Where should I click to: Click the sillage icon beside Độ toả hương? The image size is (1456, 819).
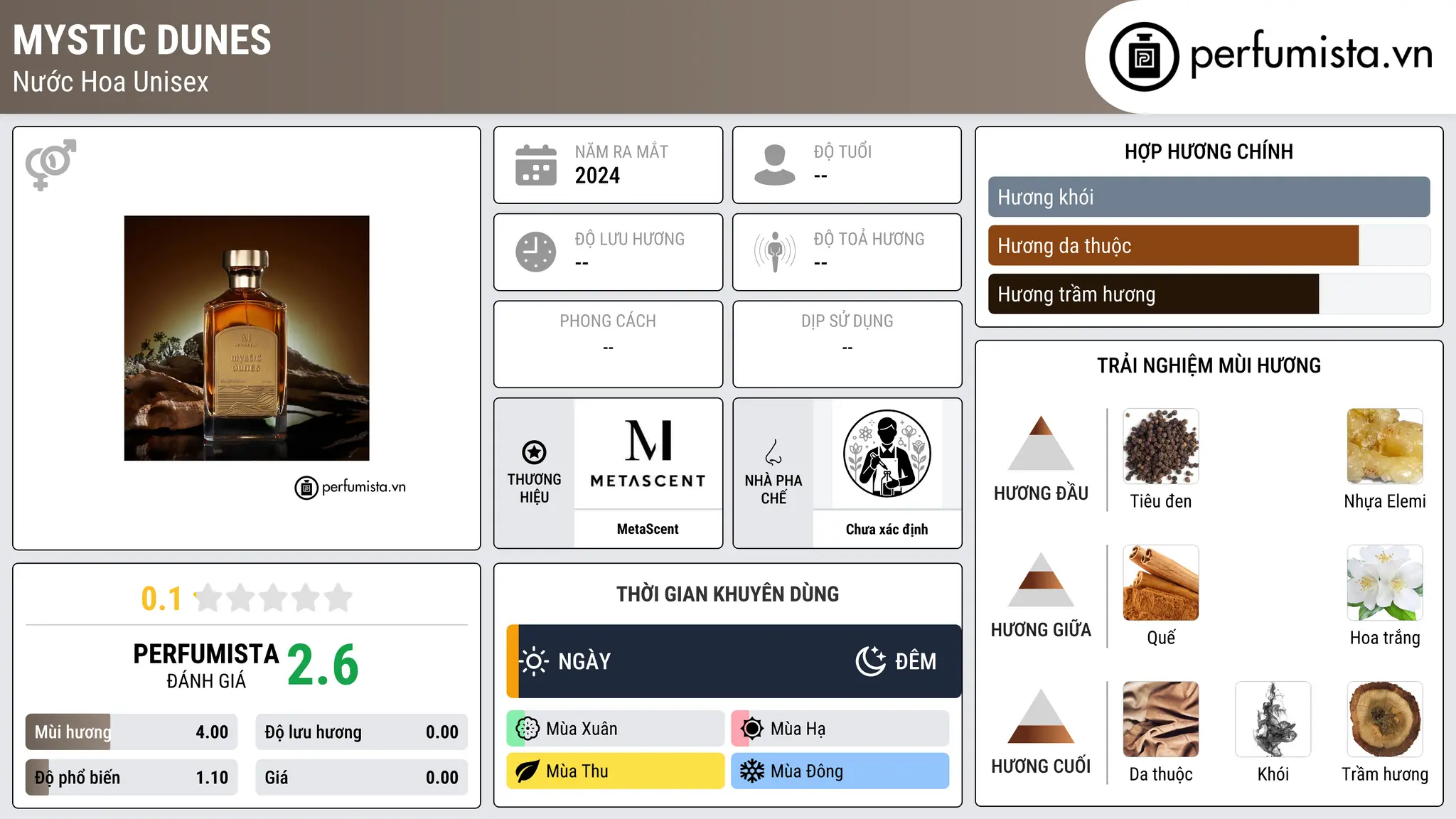(775, 252)
